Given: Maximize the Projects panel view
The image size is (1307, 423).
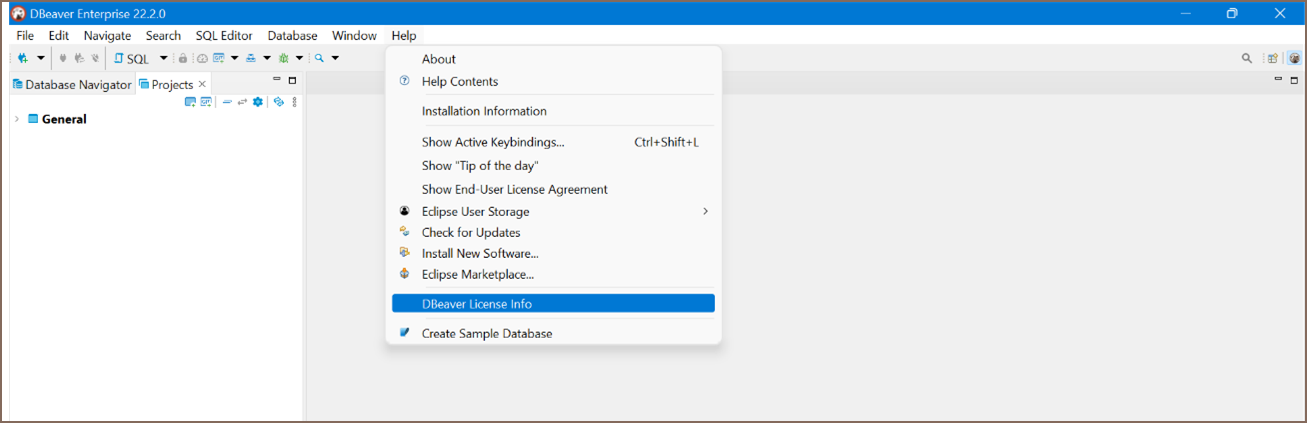Looking at the screenshot, I should coord(292,81).
